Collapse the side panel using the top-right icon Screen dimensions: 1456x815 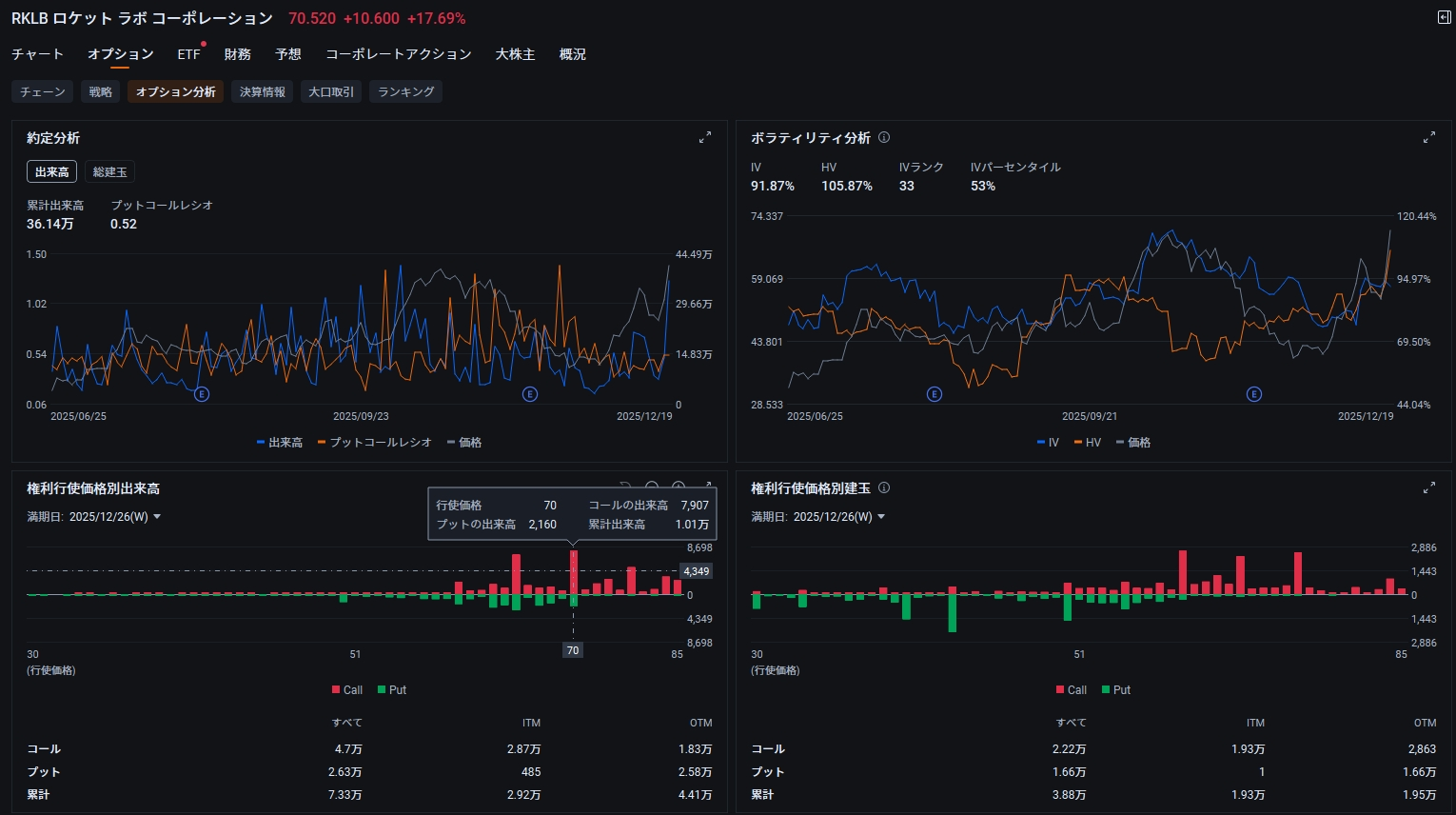click(1444, 18)
